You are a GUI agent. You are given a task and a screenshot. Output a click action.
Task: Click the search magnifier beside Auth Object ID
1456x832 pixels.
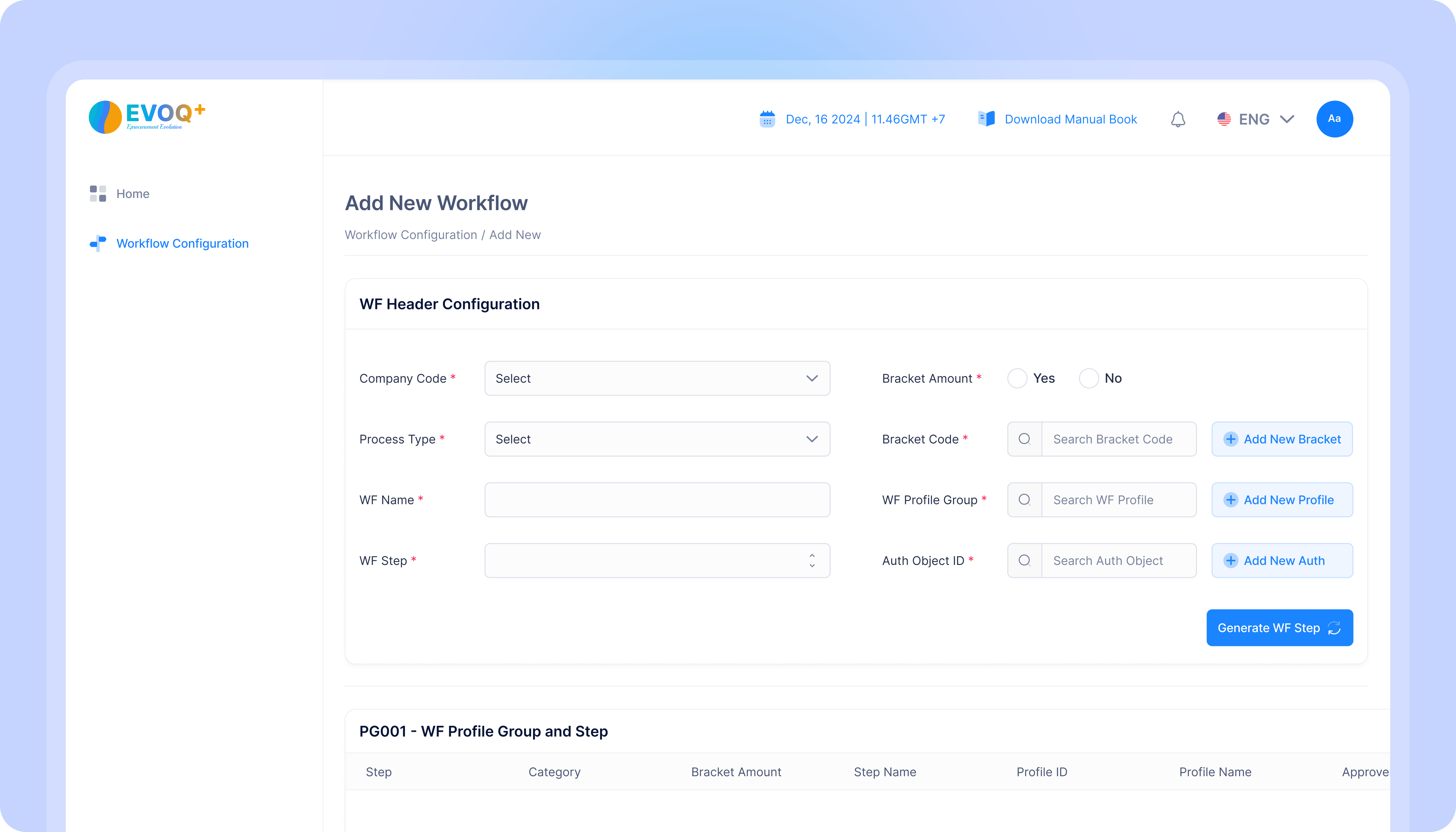click(x=1024, y=561)
